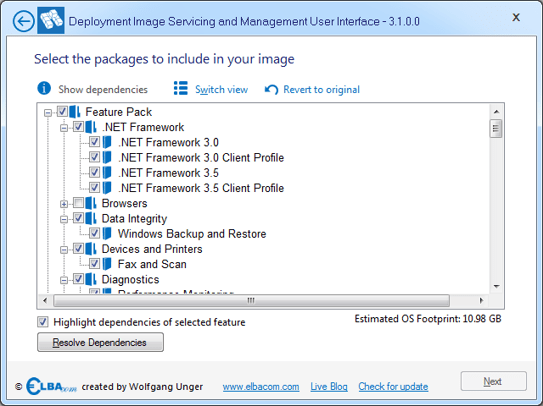The width and height of the screenshot is (543, 406).
Task: Click the horizontal scrollbar left arrow
Action: pos(45,300)
